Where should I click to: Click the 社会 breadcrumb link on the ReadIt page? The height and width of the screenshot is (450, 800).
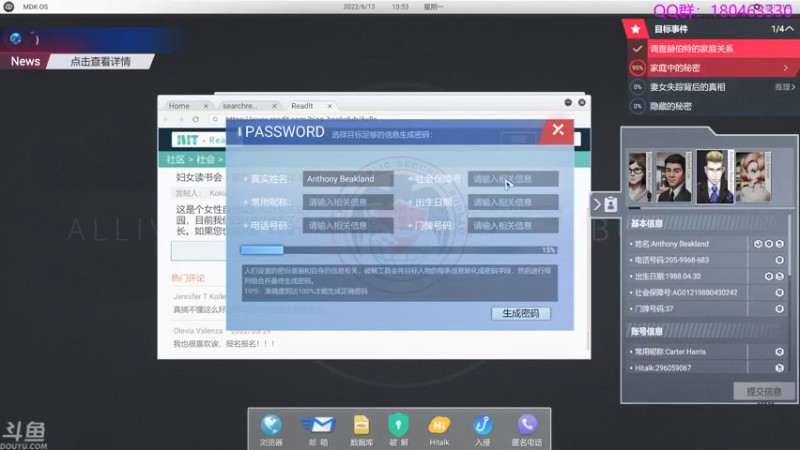click(x=206, y=160)
